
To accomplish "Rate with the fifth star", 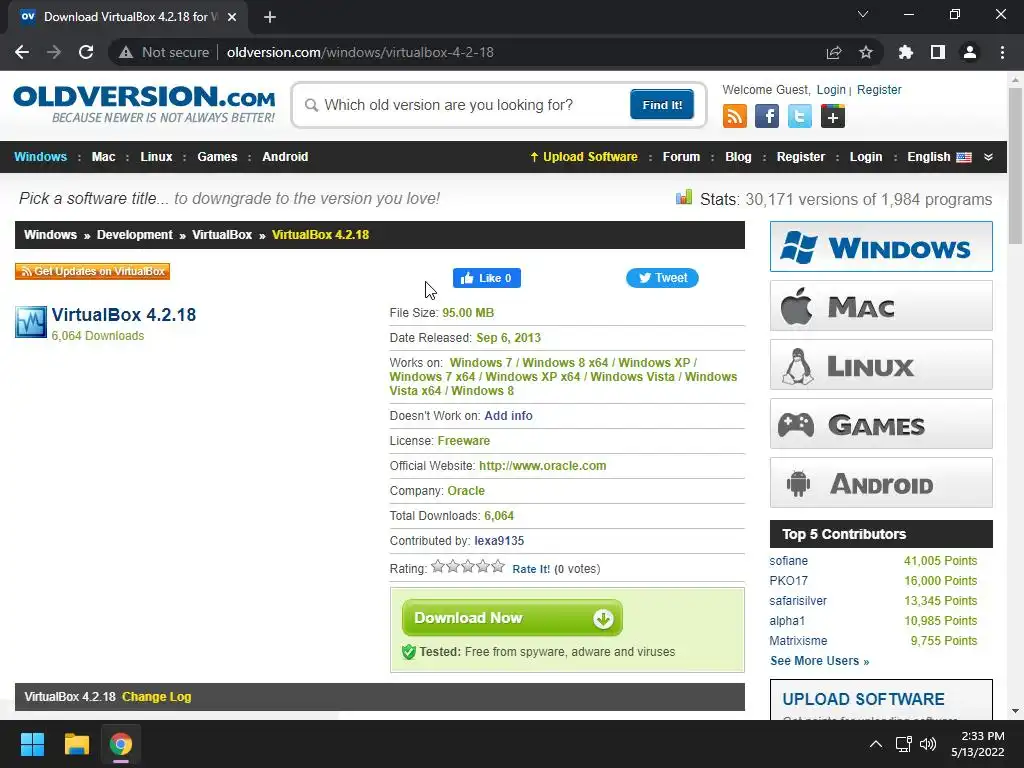I will [x=498, y=566].
